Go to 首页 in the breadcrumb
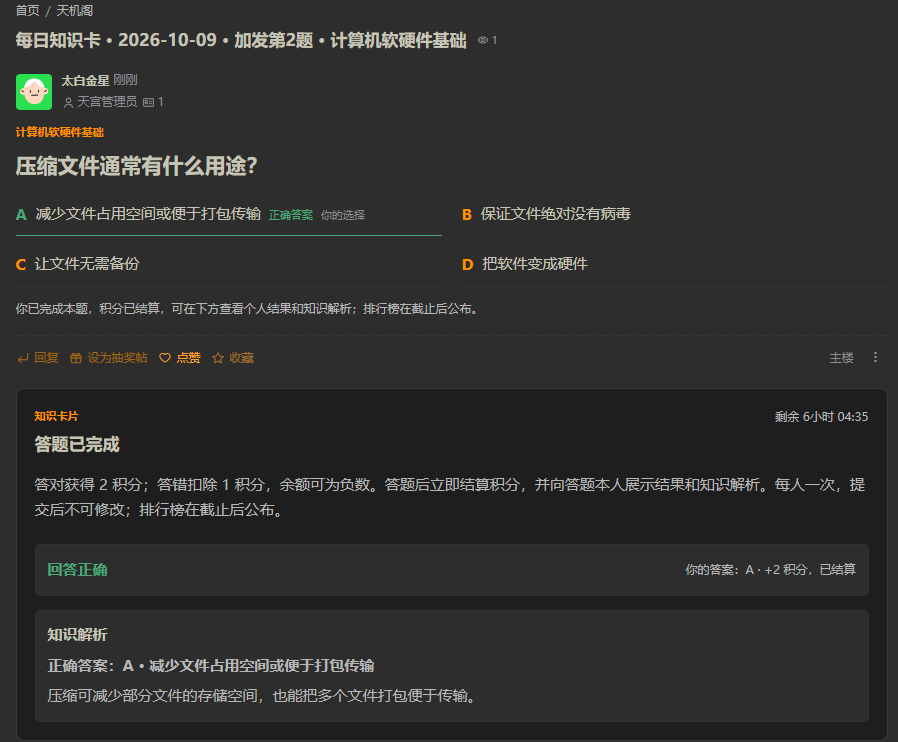The image size is (898, 742). click(27, 10)
